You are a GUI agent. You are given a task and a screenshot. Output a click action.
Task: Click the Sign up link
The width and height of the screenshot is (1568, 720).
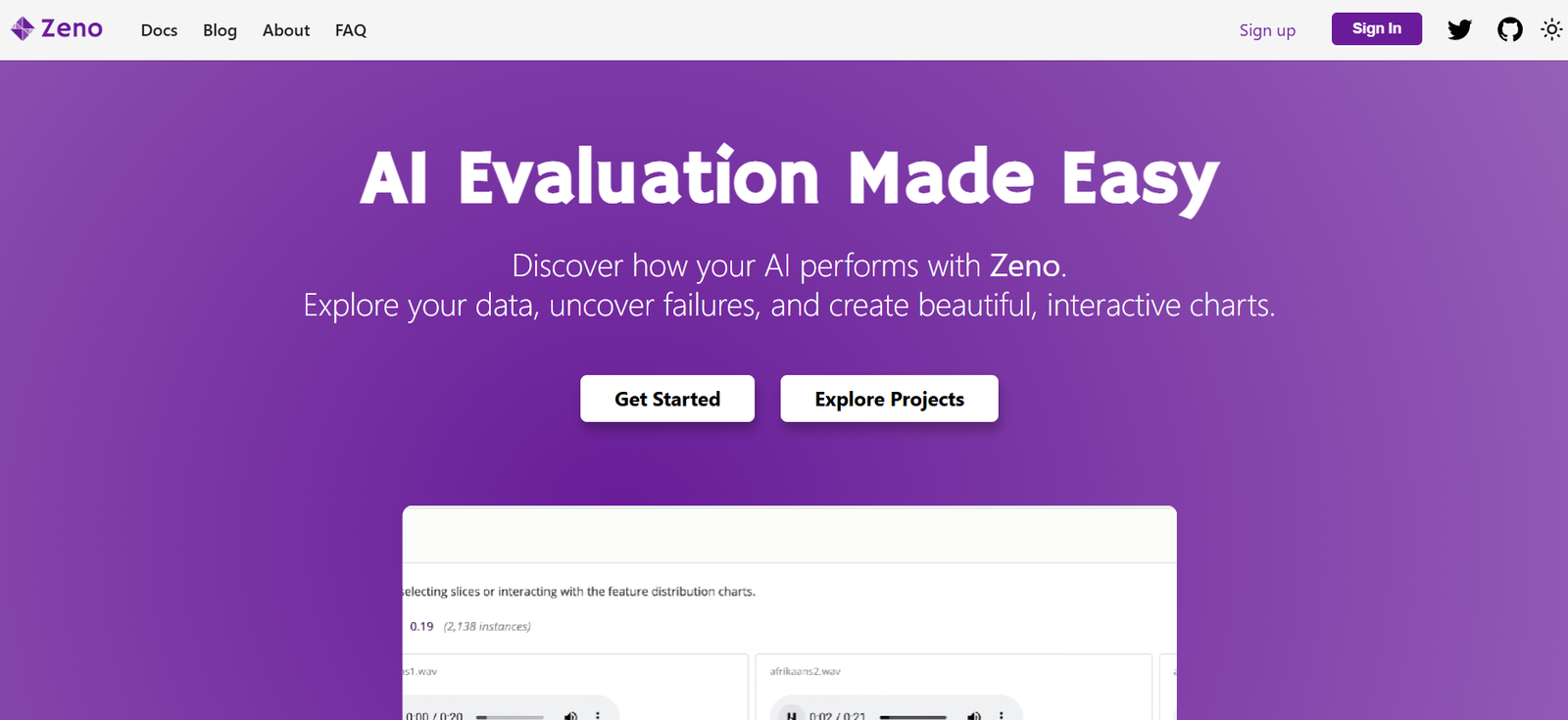[1267, 30]
